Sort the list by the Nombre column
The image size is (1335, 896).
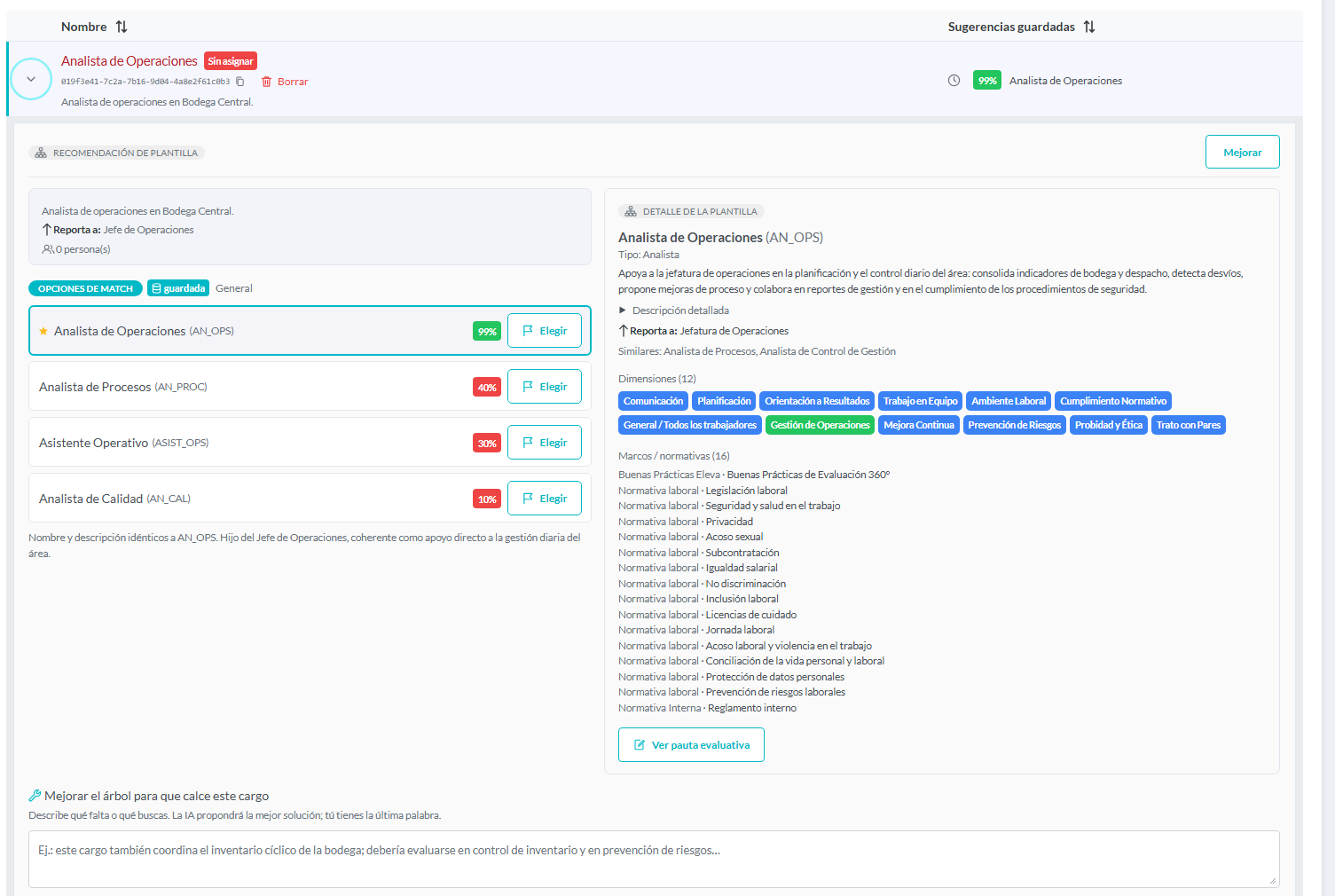122,27
